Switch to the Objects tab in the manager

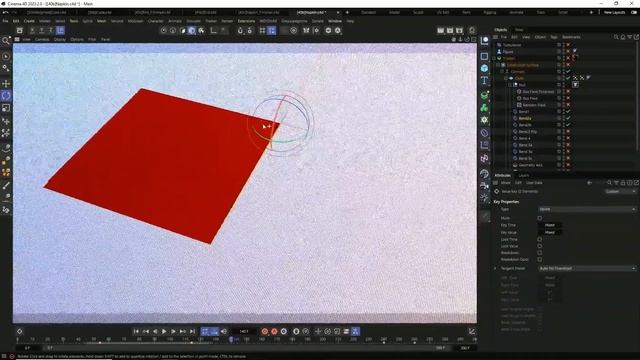[x=500, y=30]
